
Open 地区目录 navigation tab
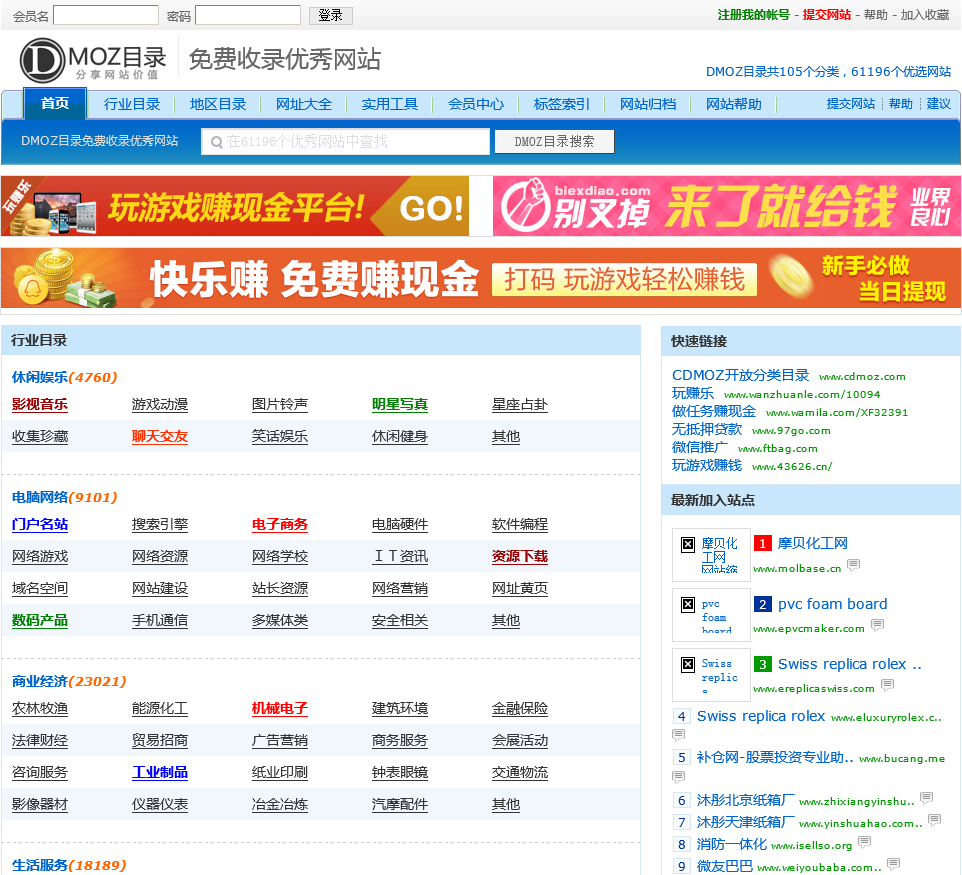coord(218,104)
